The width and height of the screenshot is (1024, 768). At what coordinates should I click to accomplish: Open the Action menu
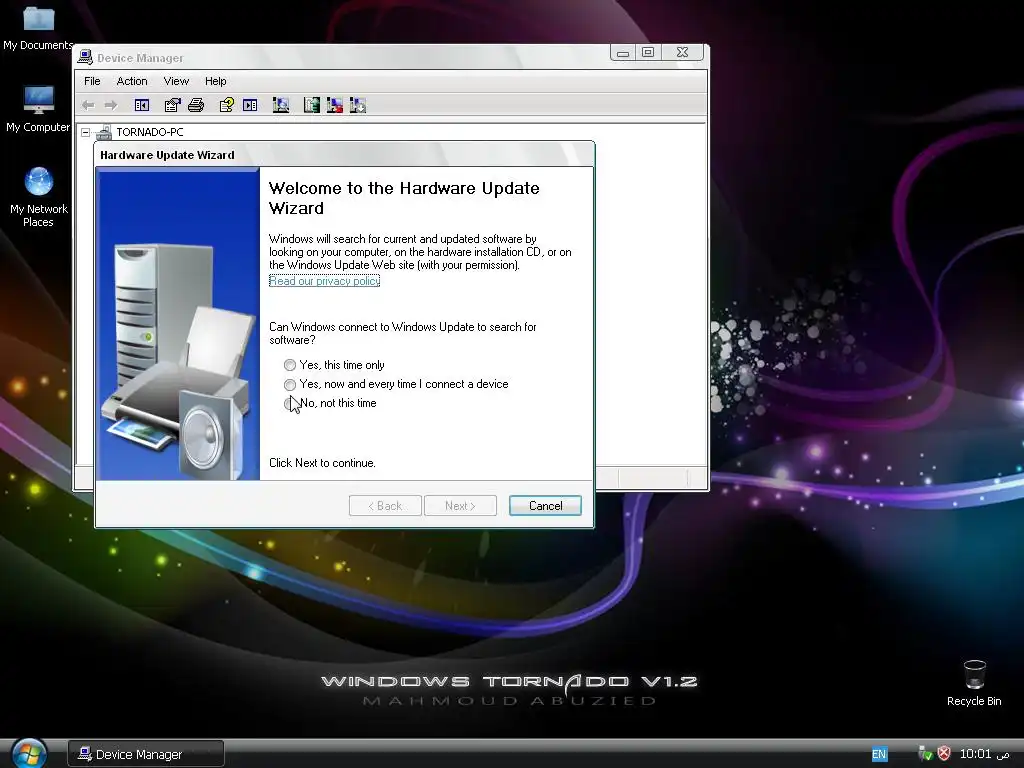pyautogui.click(x=132, y=81)
